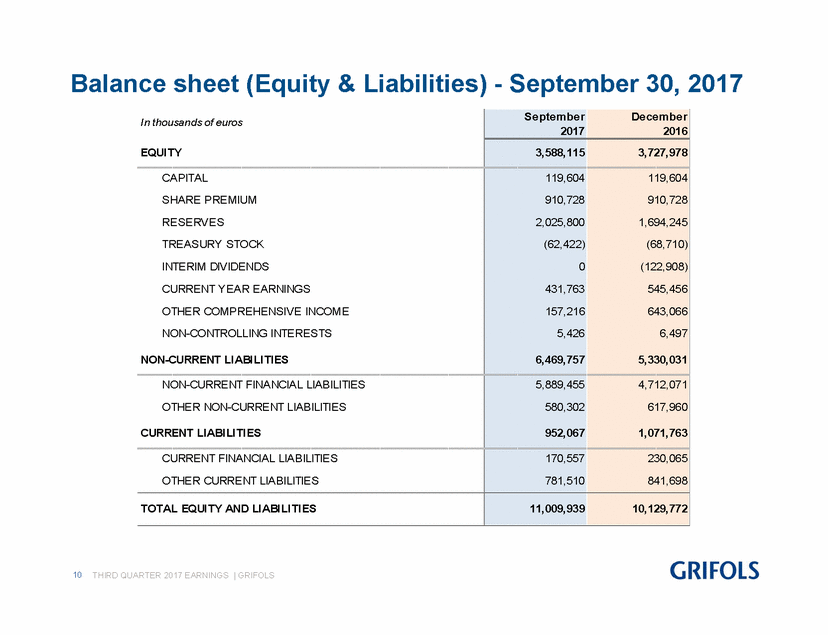Click current year earnings value 431,763
Screen dimensions: 828x635
tap(564, 289)
